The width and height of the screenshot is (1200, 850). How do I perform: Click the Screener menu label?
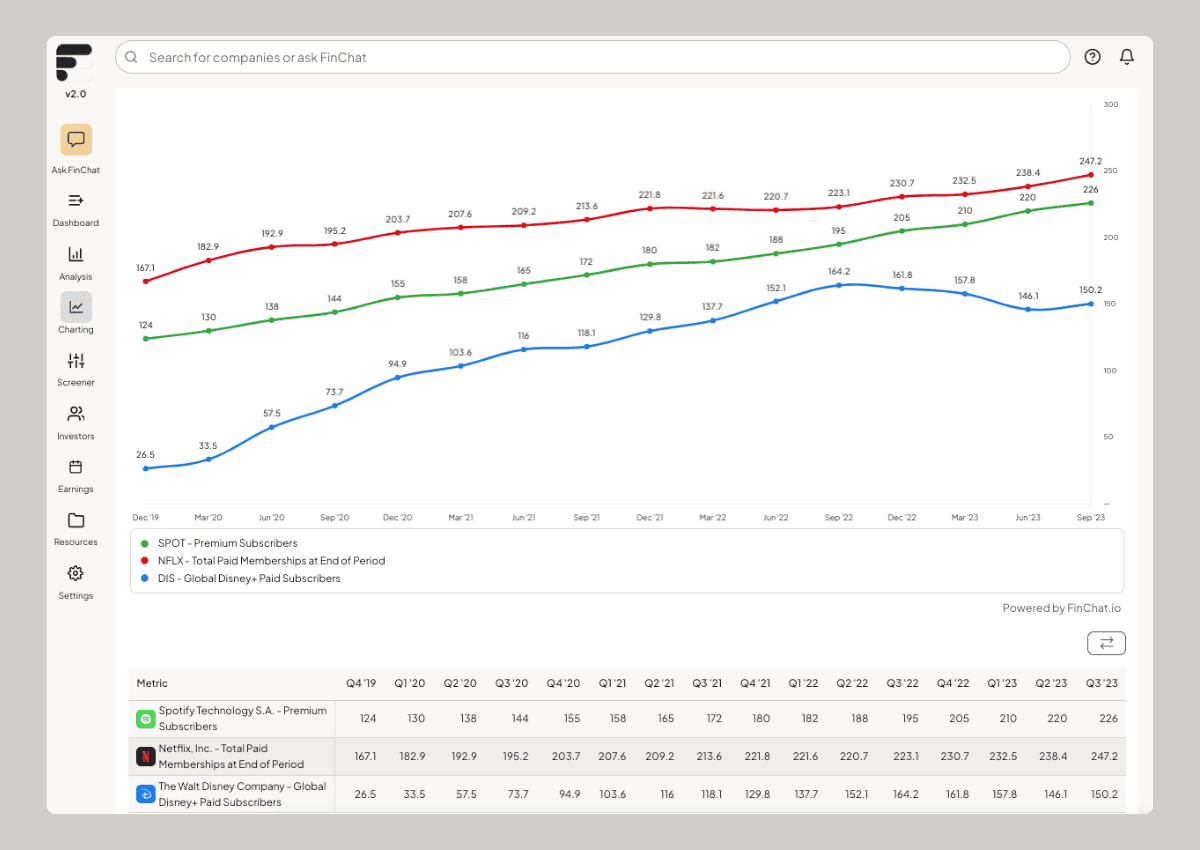click(x=76, y=383)
